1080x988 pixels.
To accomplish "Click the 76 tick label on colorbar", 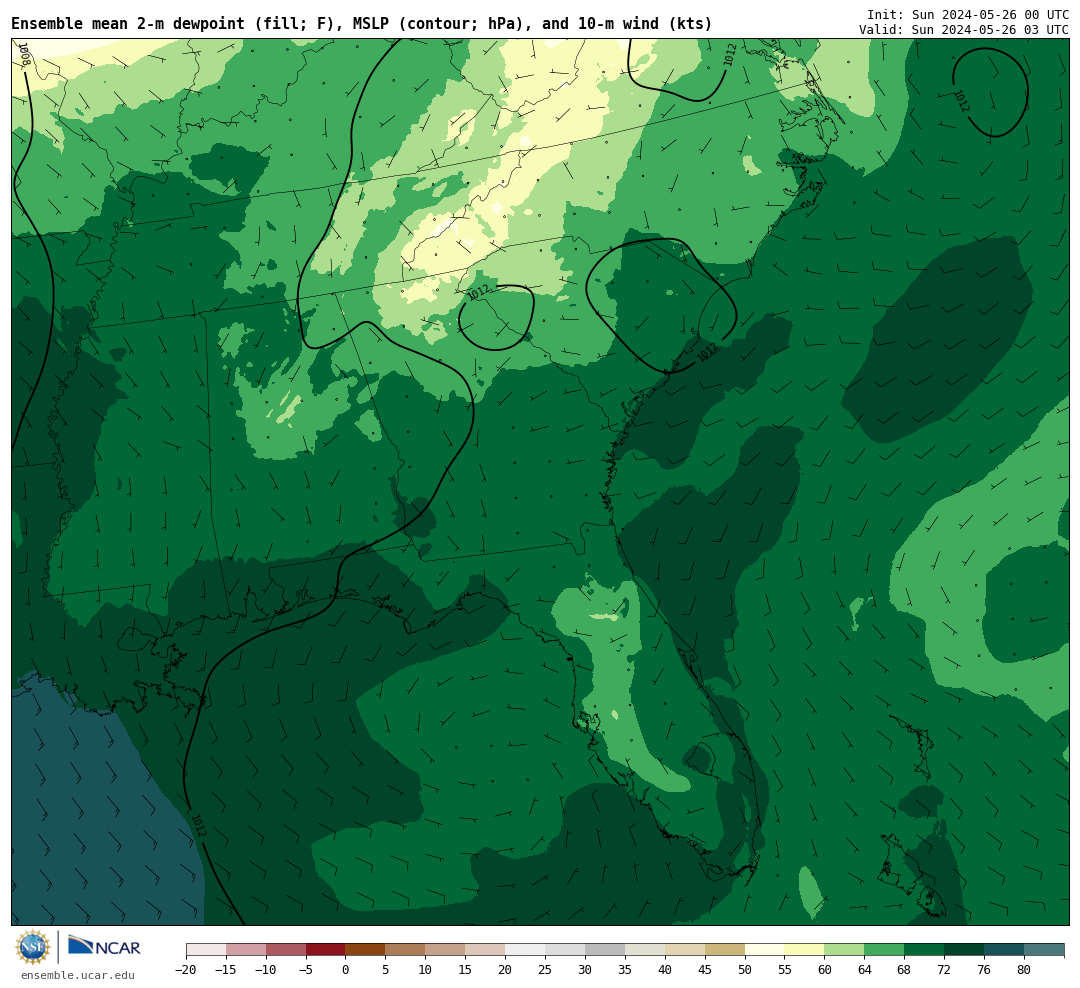I will pos(985,970).
